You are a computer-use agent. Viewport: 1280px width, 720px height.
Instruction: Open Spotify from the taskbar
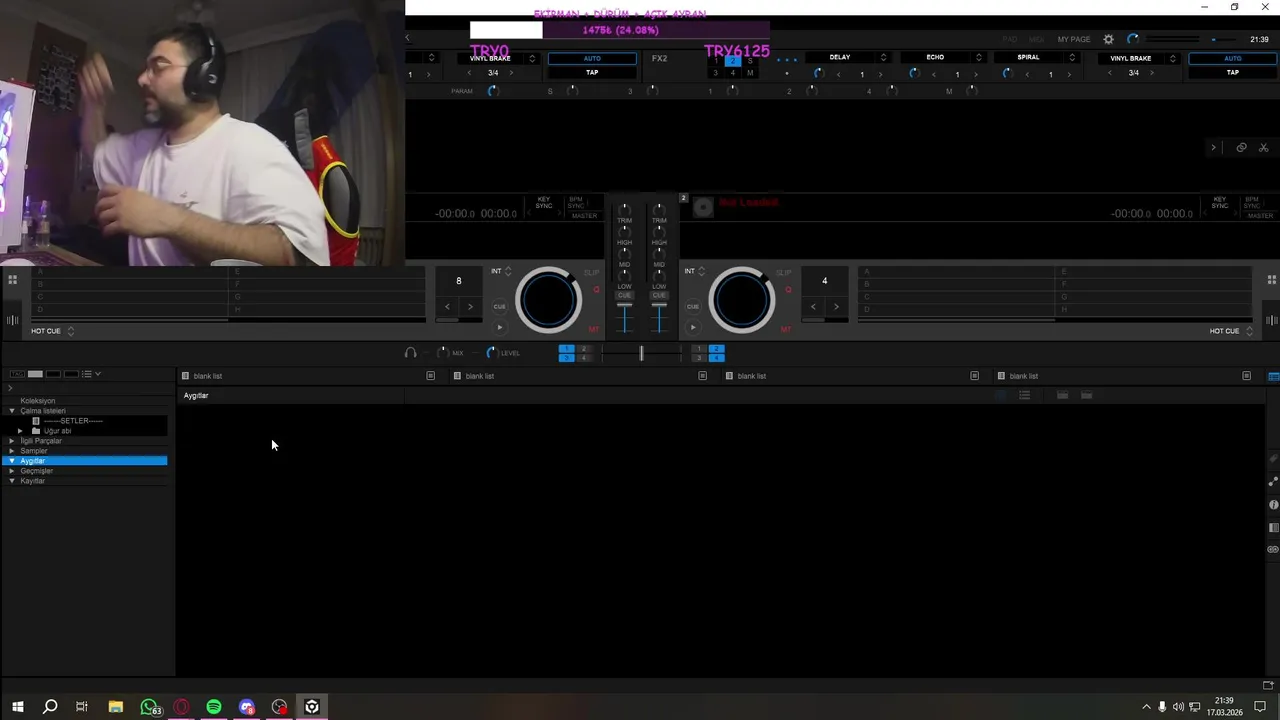click(214, 707)
